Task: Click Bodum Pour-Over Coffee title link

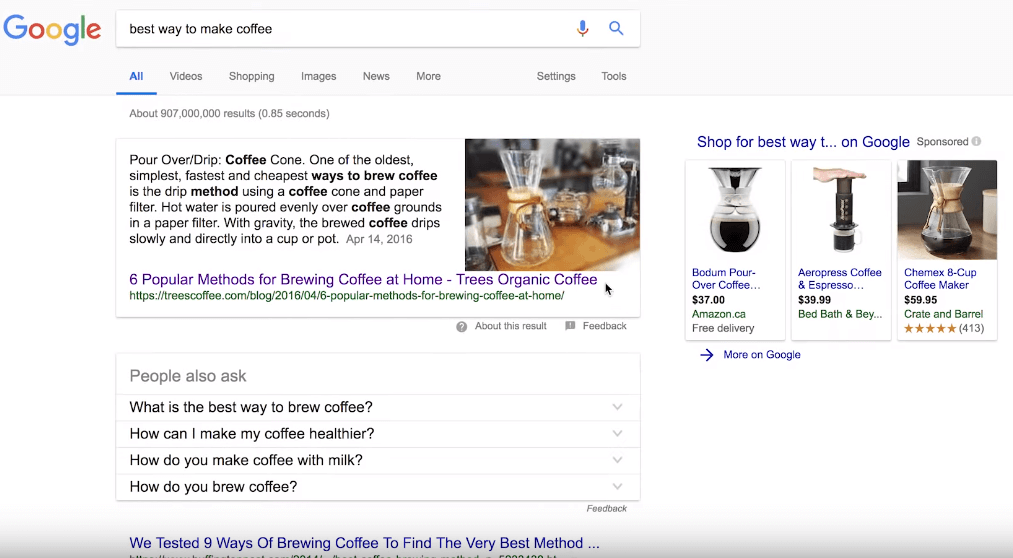Action: [x=726, y=279]
